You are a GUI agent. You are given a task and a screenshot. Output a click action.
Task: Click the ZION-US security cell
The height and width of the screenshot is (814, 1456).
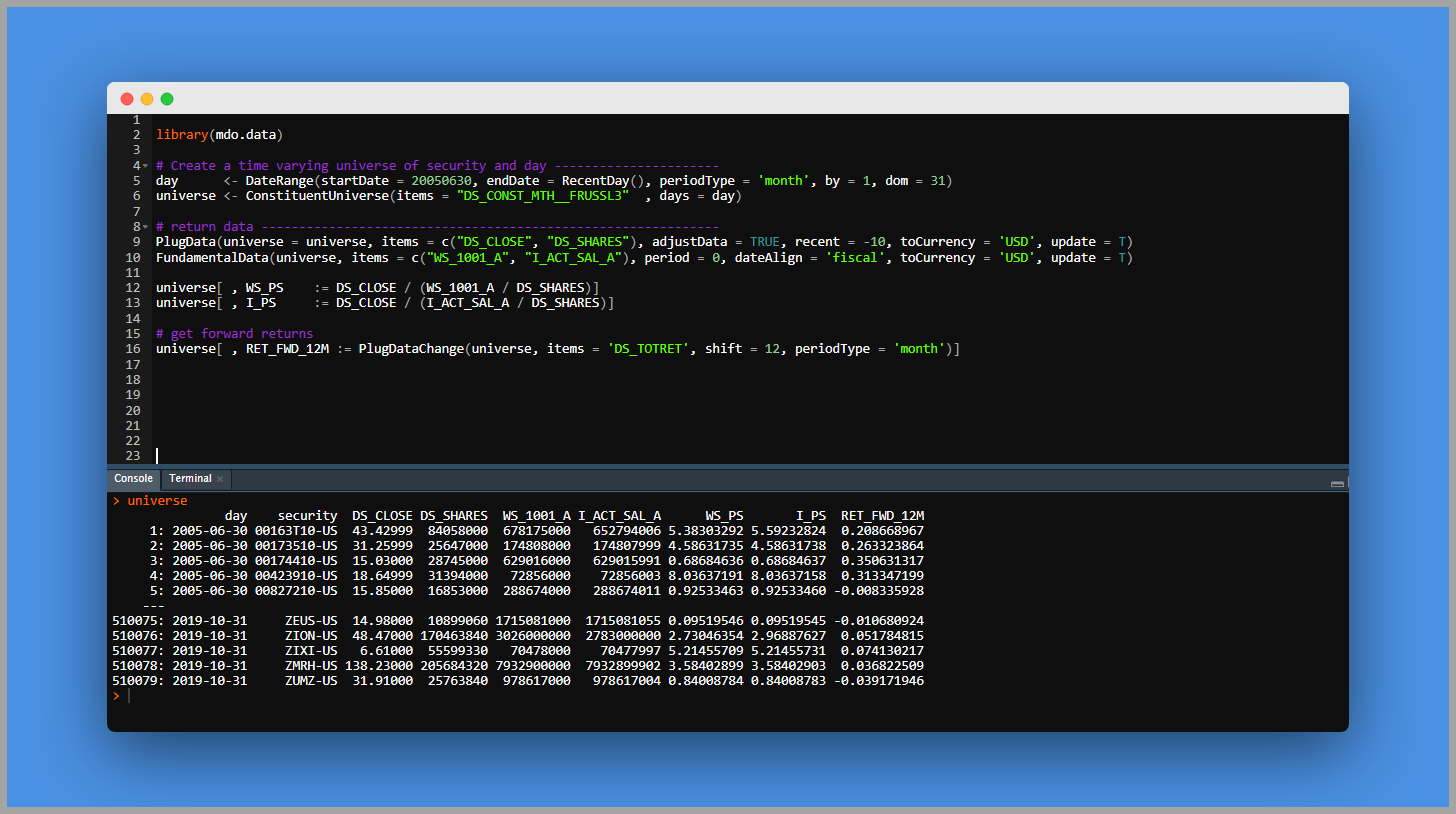pyautogui.click(x=311, y=636)
